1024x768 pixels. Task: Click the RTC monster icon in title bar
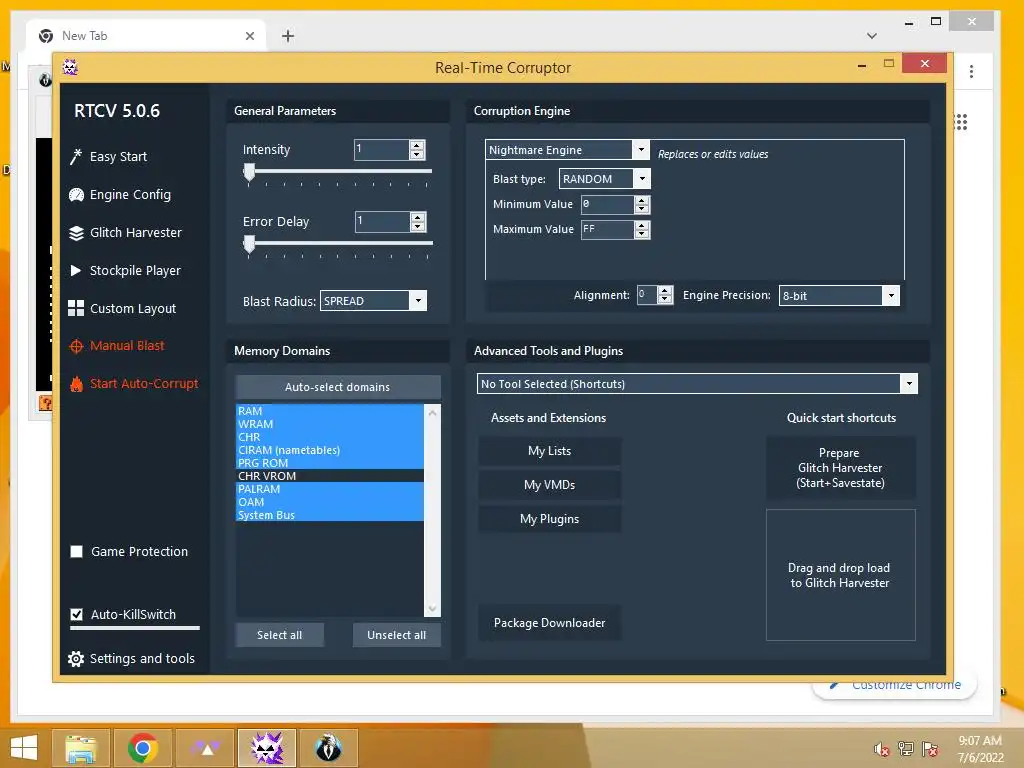pos(70,67)
